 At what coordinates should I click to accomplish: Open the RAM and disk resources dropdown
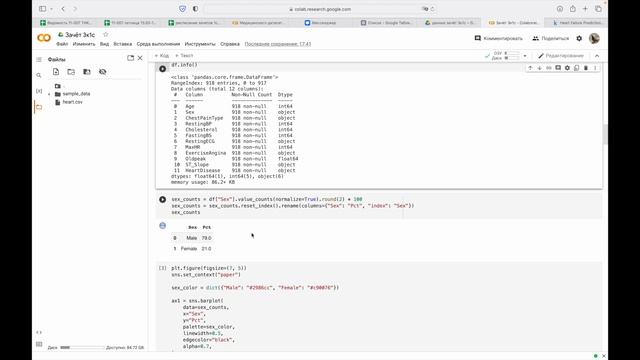[525, 56]
